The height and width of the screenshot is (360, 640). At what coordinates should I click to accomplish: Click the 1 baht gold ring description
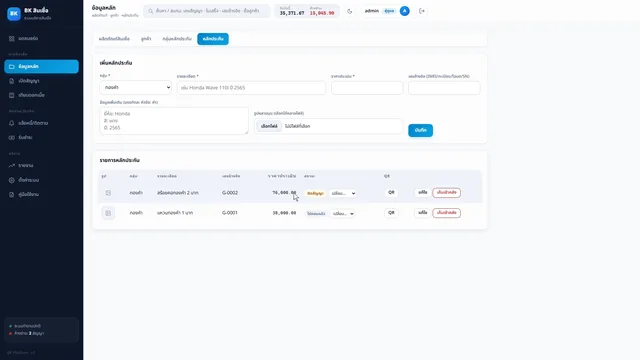coord(175,213)
